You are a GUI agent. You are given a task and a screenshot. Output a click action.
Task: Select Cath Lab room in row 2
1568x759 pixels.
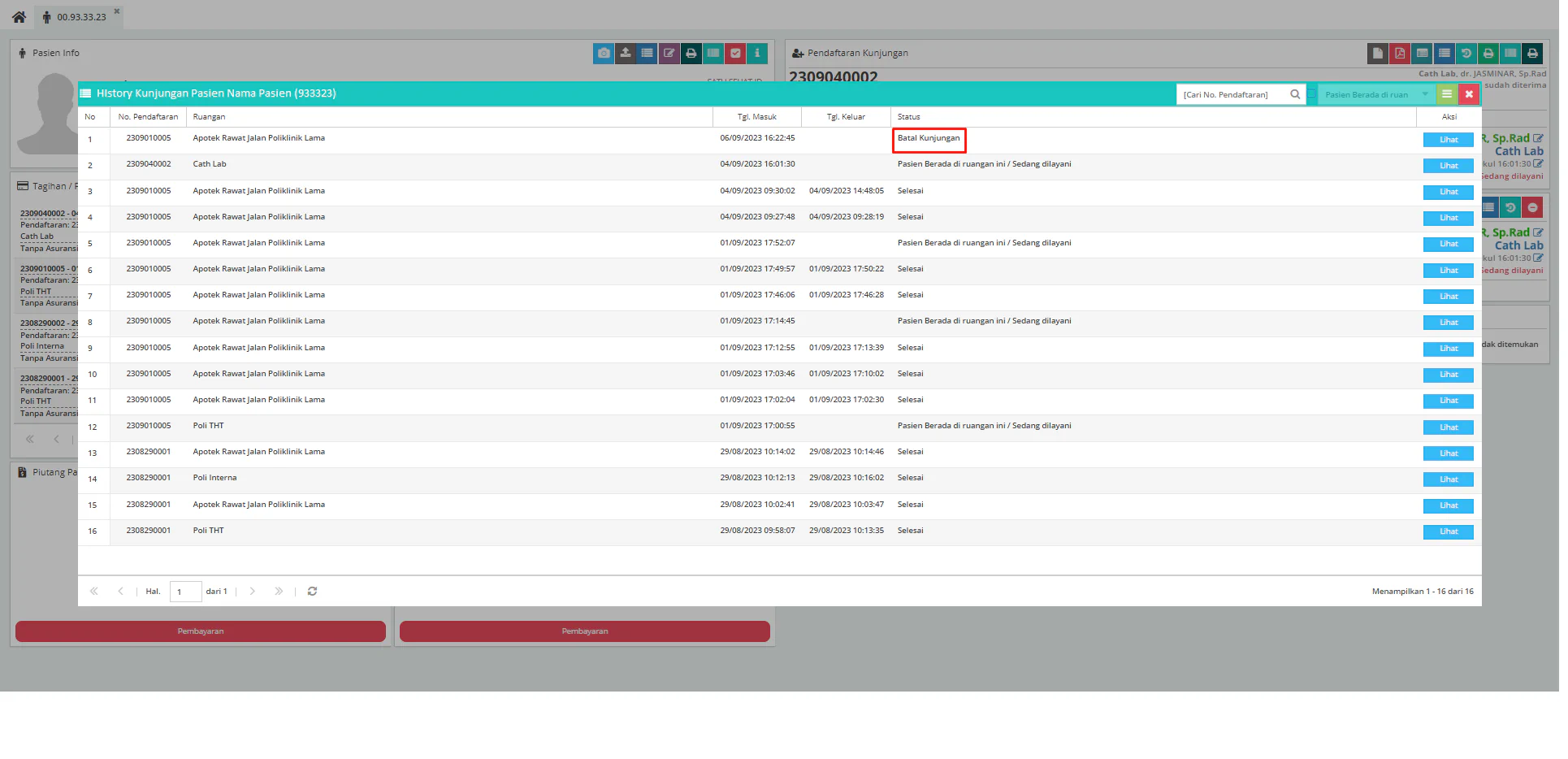(210, 164)
